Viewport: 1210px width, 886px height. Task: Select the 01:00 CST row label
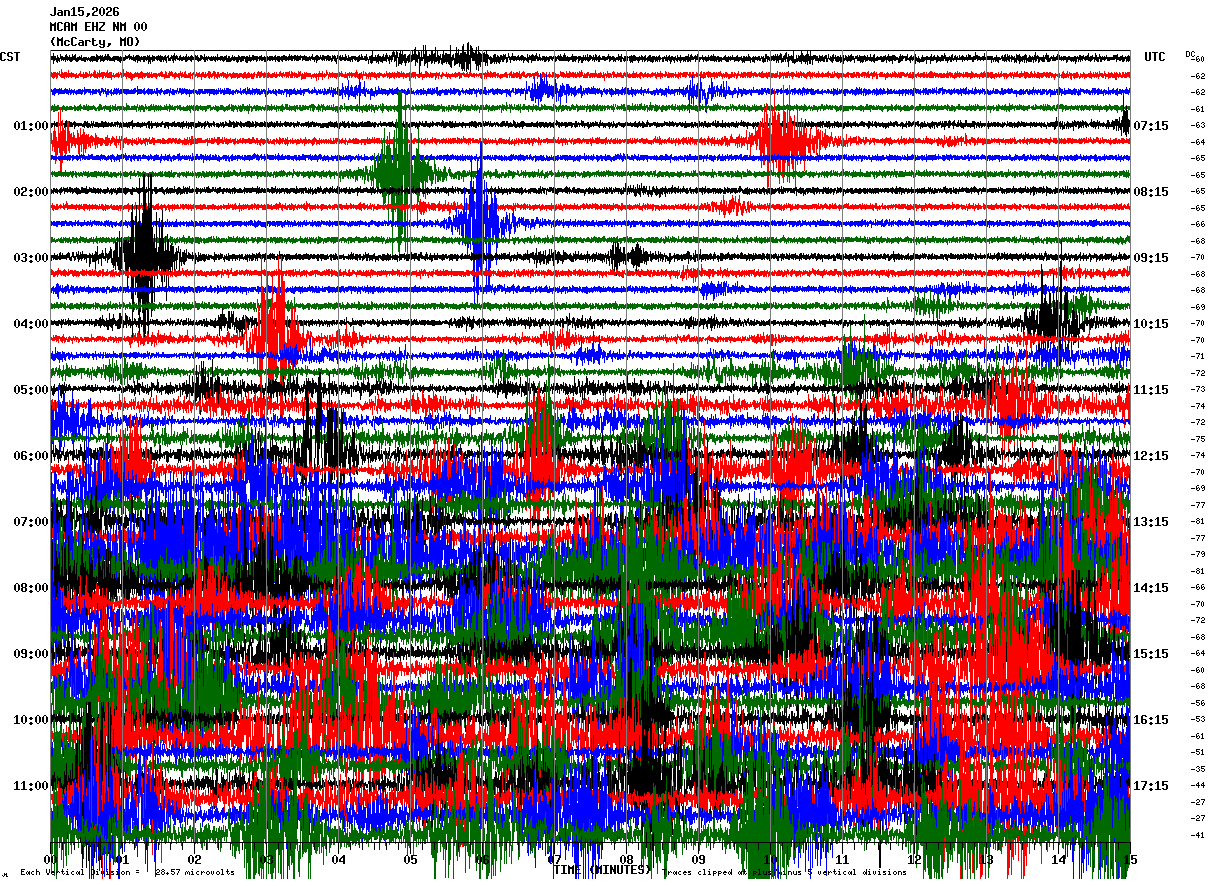tap(31, 126)
